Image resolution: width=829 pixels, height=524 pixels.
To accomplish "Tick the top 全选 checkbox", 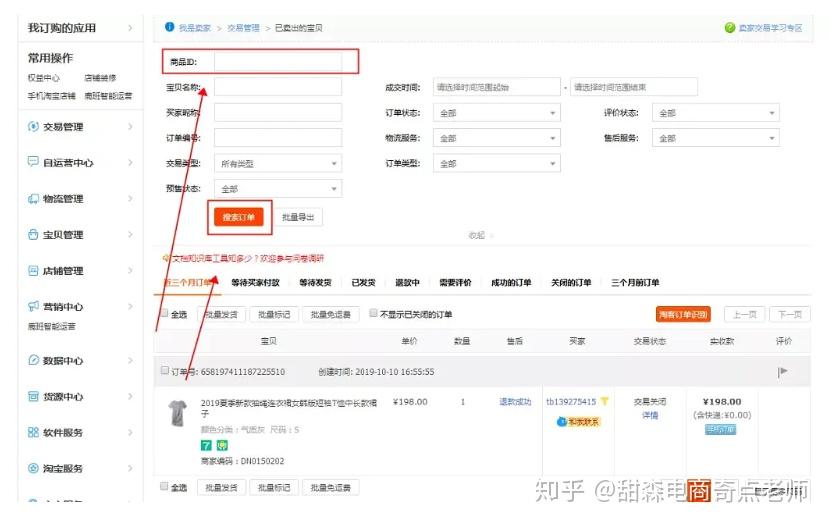I will tap(164, 313).
